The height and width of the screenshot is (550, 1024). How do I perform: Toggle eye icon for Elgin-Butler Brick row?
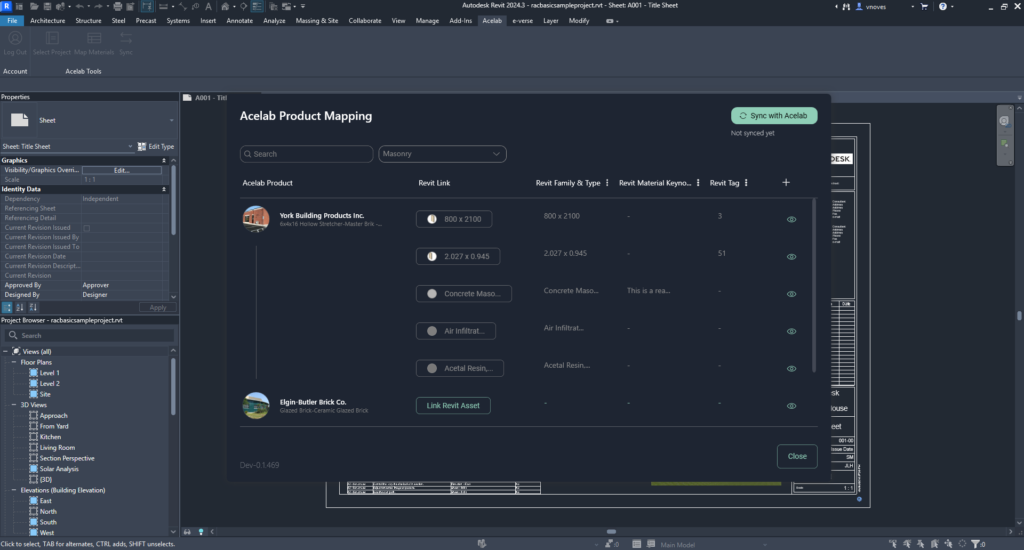791,406
